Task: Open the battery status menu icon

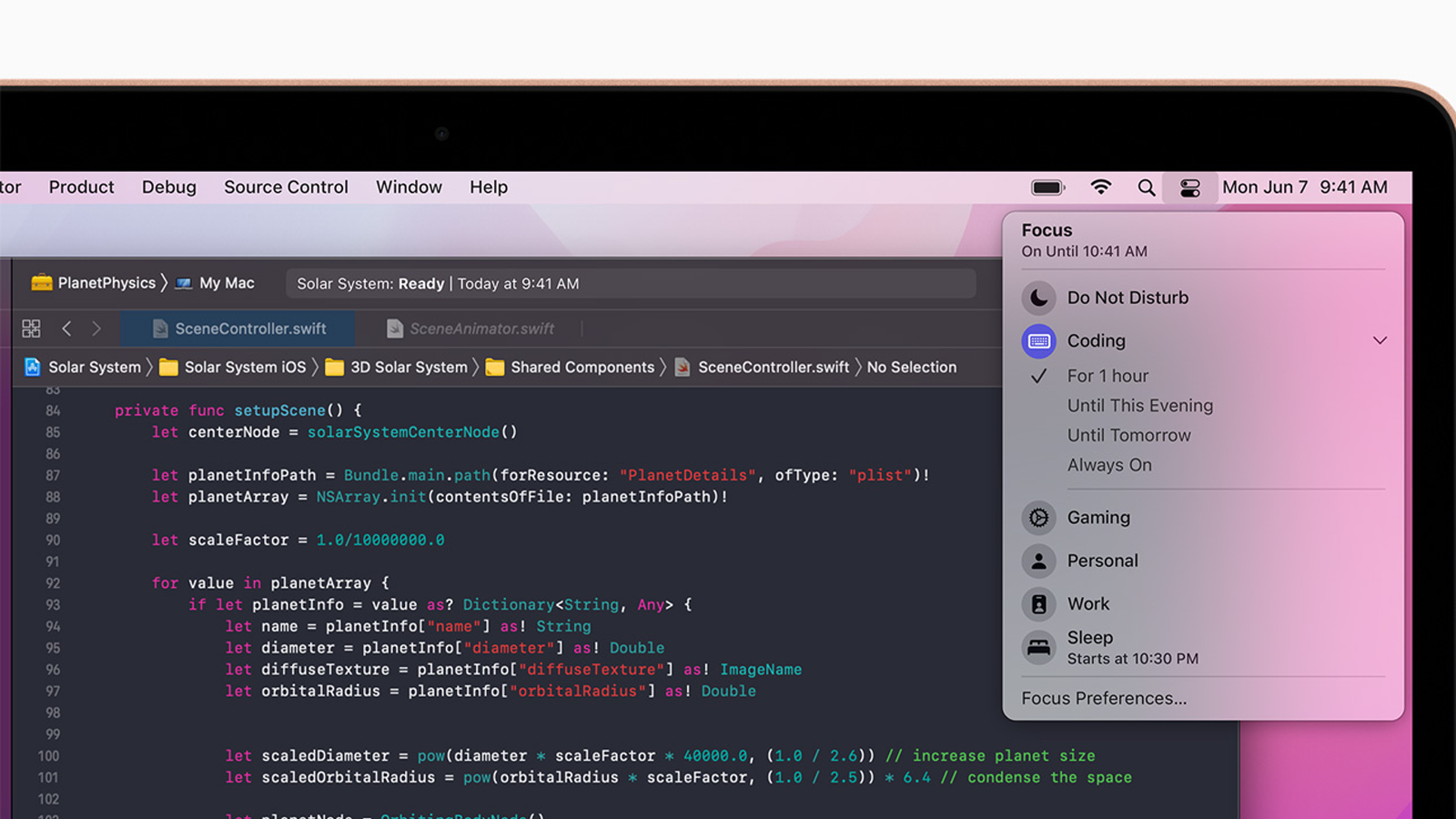Action: point(1047,187)
